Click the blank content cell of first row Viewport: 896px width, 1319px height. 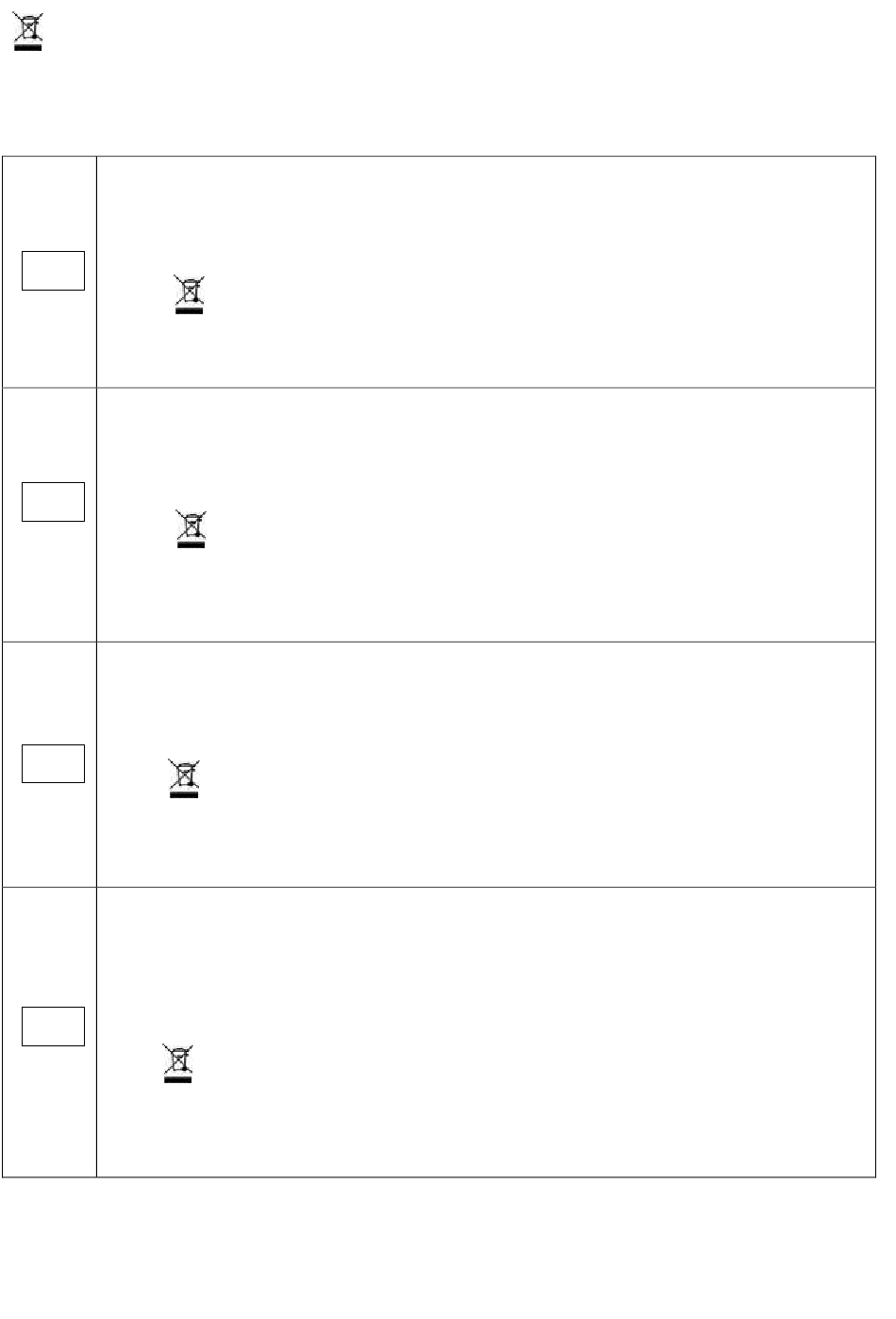pyautogui.click(x=486, y=272)
